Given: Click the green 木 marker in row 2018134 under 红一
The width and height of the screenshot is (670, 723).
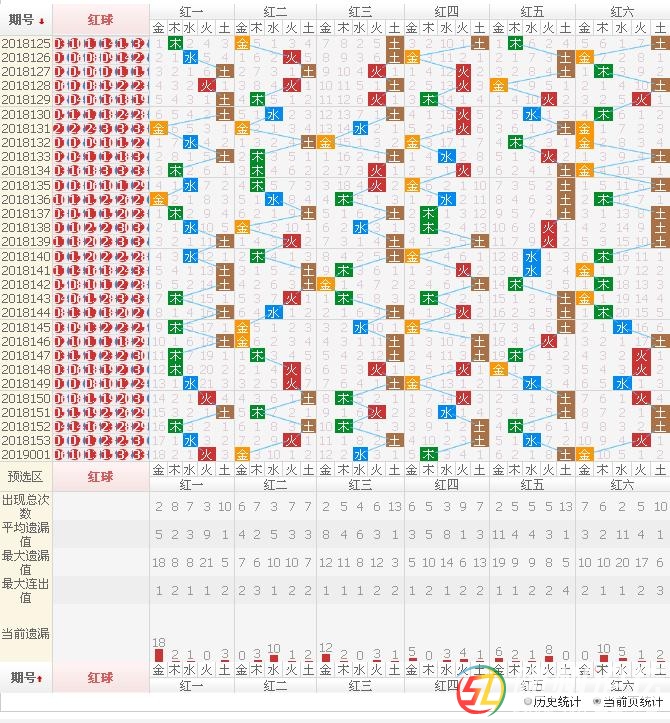Looking at the screenshot, I should pyautogui.click(x=175, y=170).
